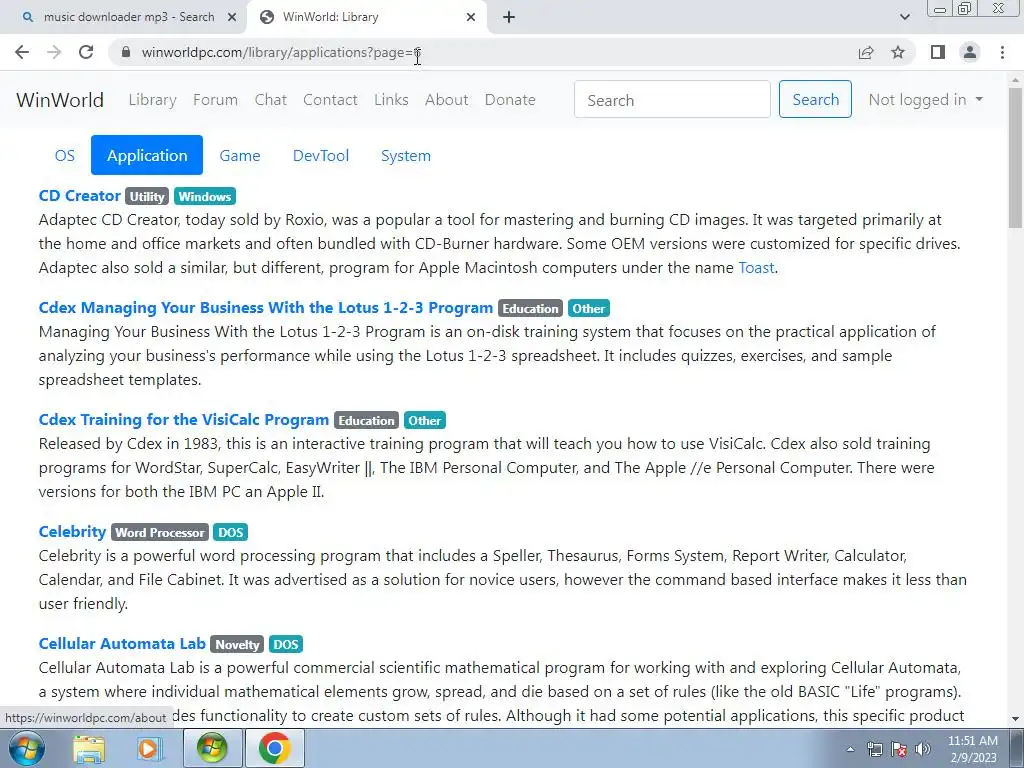Focus the WinWorld Search input field
The image size is (1024, 768).
pyautogui.click(x=672, y=99)
